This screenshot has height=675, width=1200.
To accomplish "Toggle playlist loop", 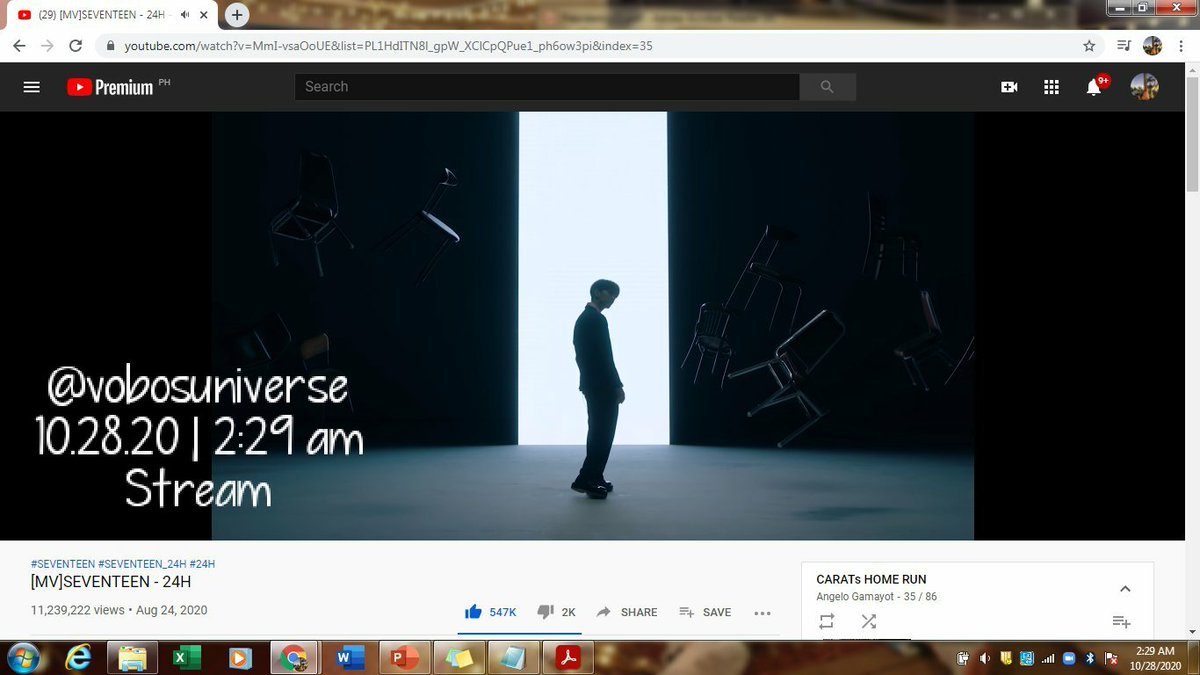I will [826, 621].
